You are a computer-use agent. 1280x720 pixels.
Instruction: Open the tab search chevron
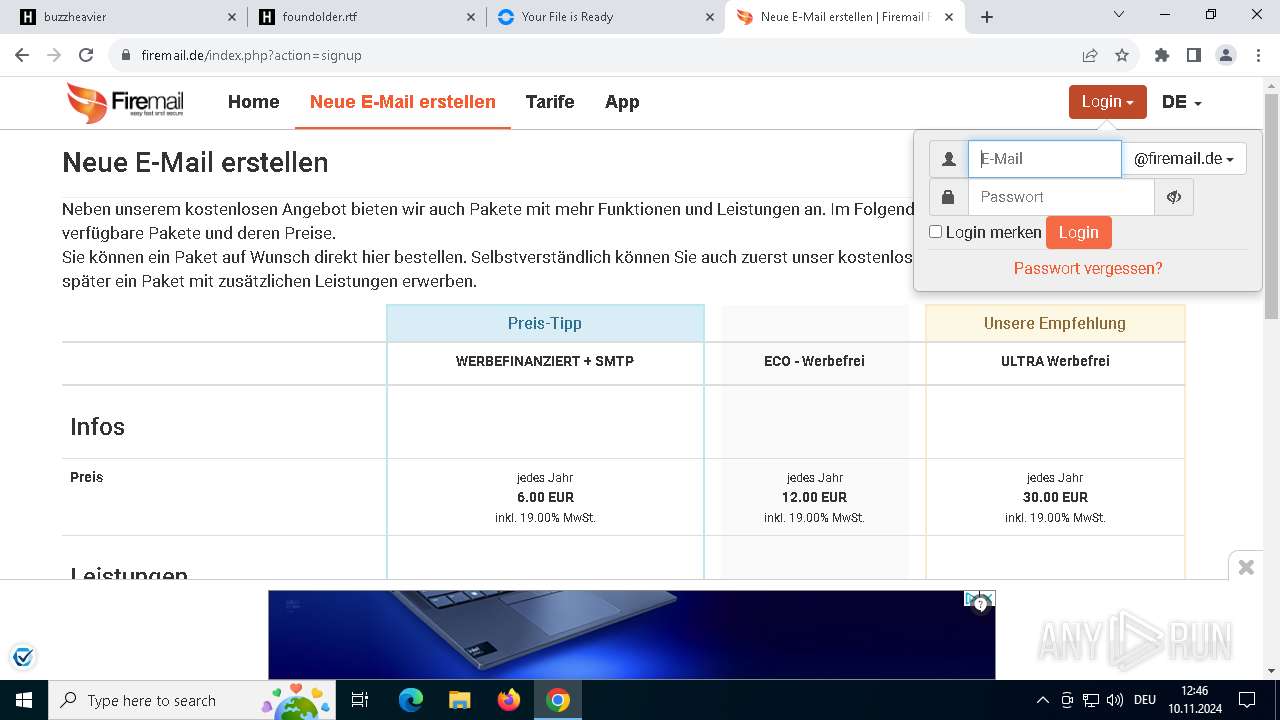1119,15
